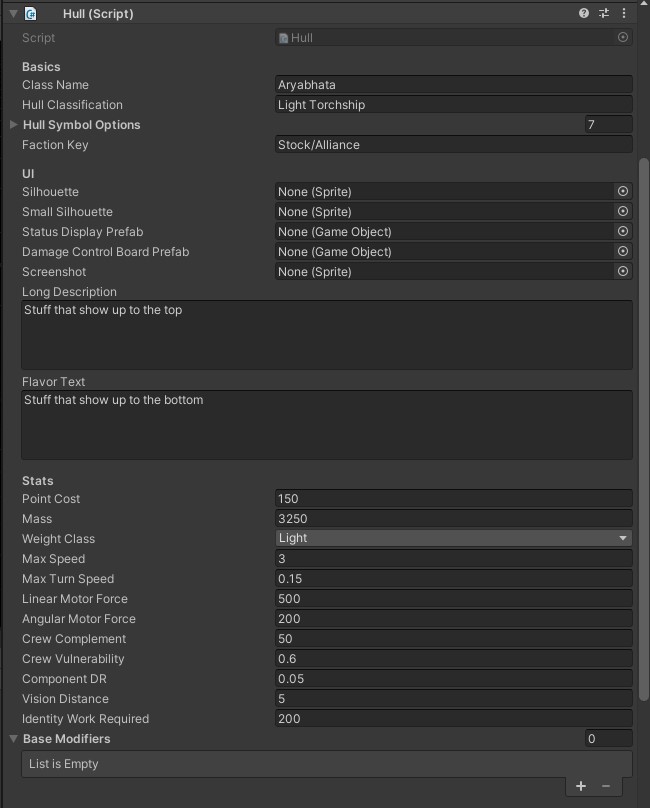Open the Small Silhouette sprite picker
The height and width of the screenshot is (808, 650).
pyautogui.click(x=623, y=212)
